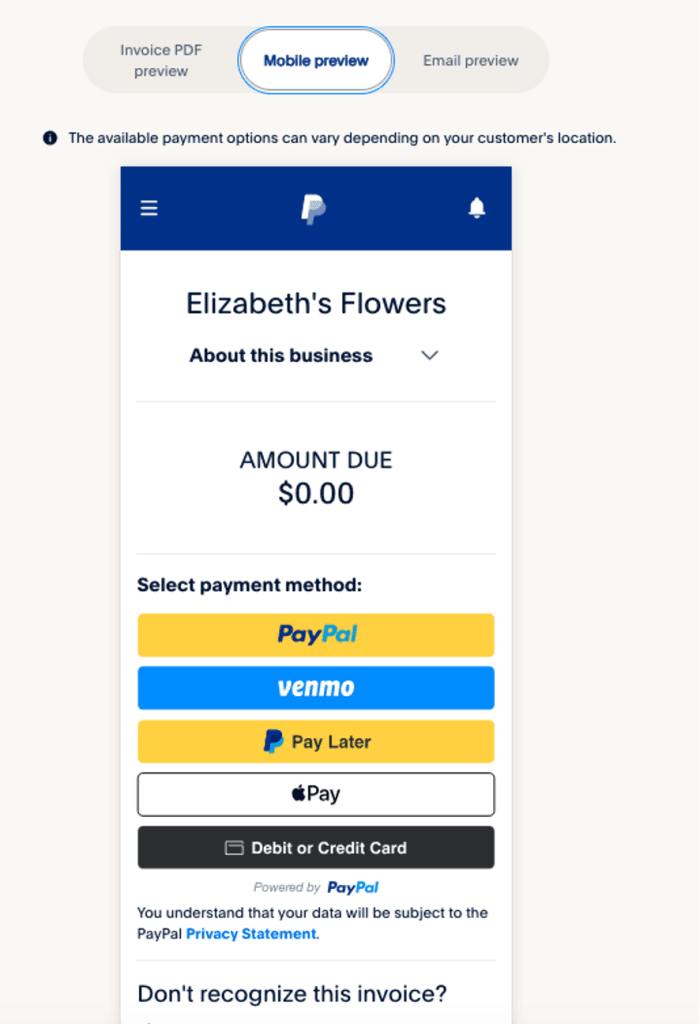Open notifications via the bell icon
This screenshot has width=700, height=1024.
pos(477,207)
